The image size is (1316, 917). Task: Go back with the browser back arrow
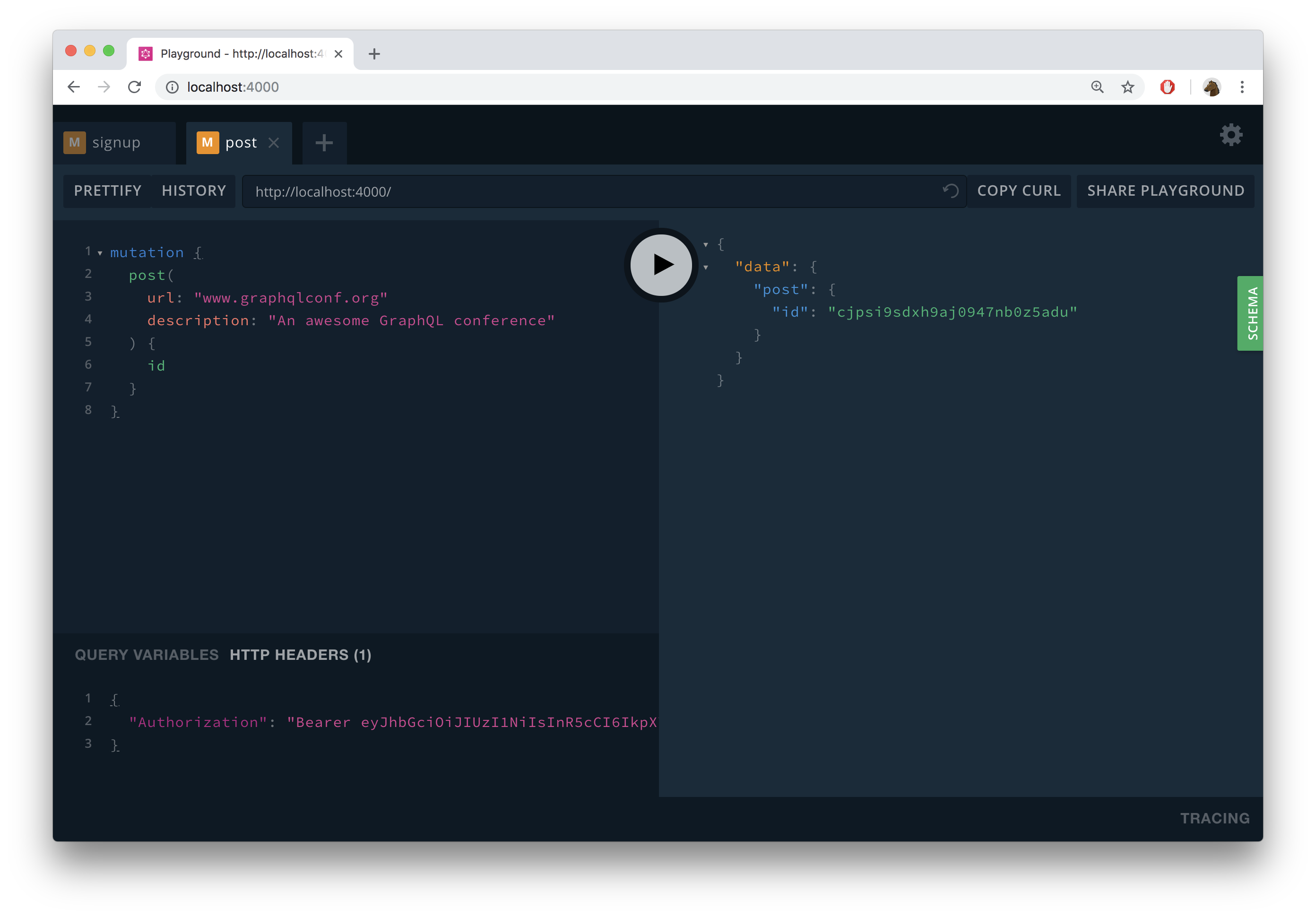pos(73,87)
